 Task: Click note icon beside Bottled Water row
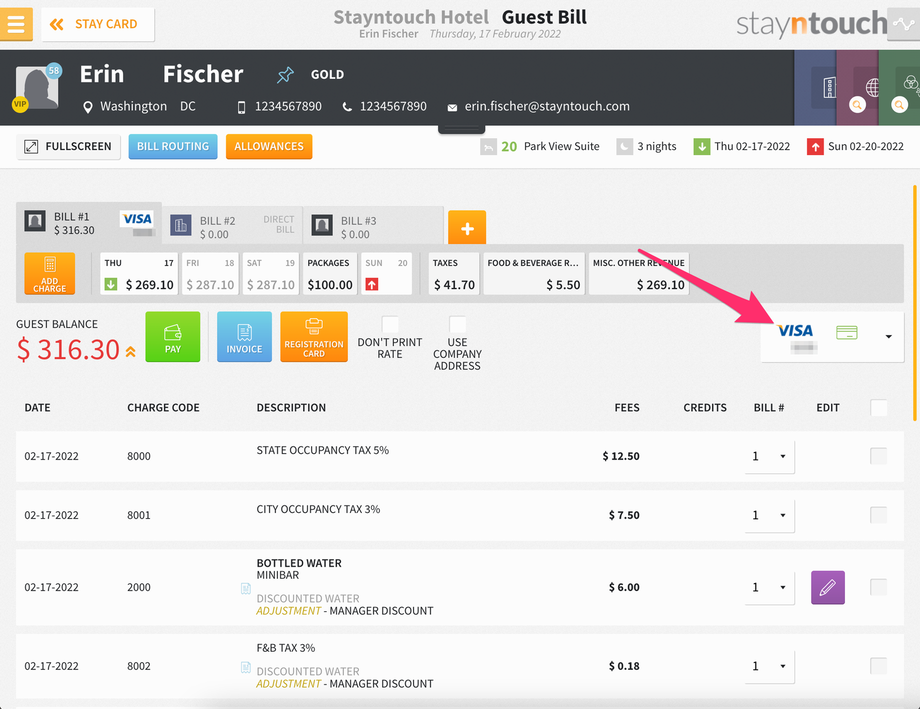(246, 588)
